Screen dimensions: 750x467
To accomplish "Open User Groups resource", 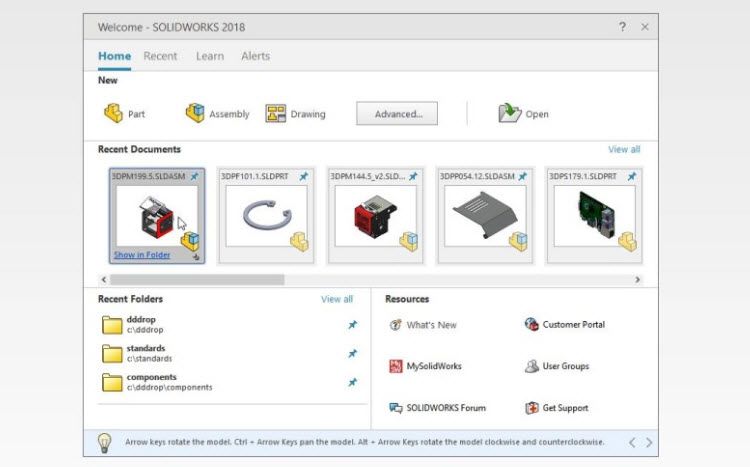I will click(x=557, y=366).
